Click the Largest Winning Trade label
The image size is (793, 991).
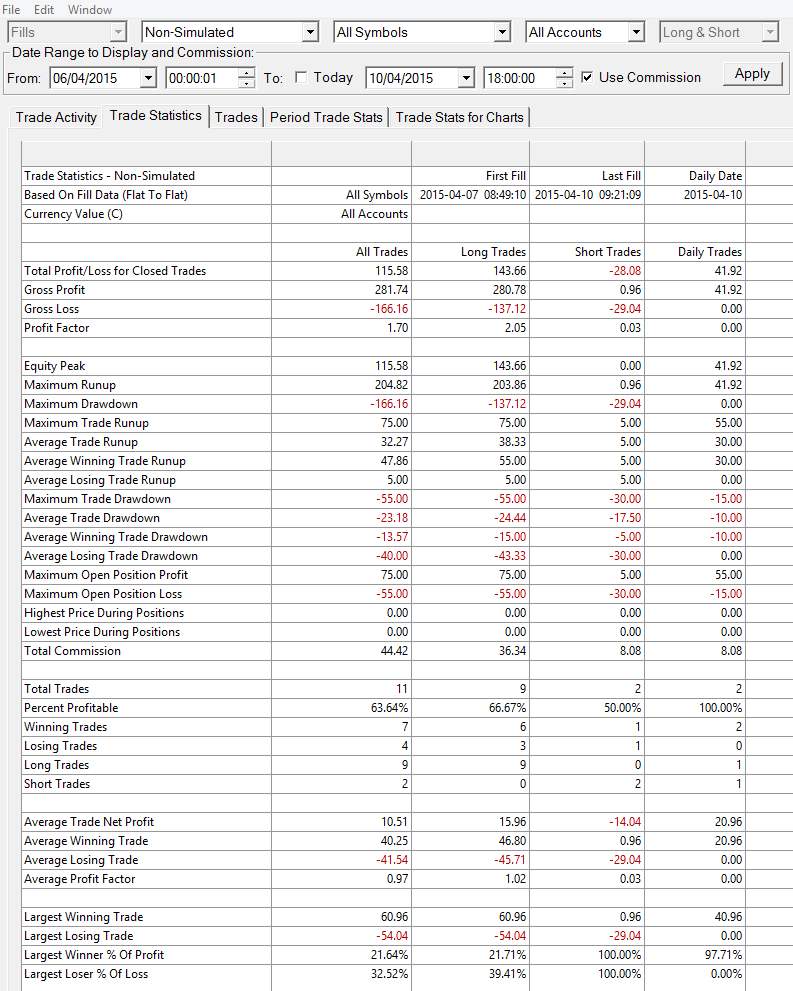83,917
